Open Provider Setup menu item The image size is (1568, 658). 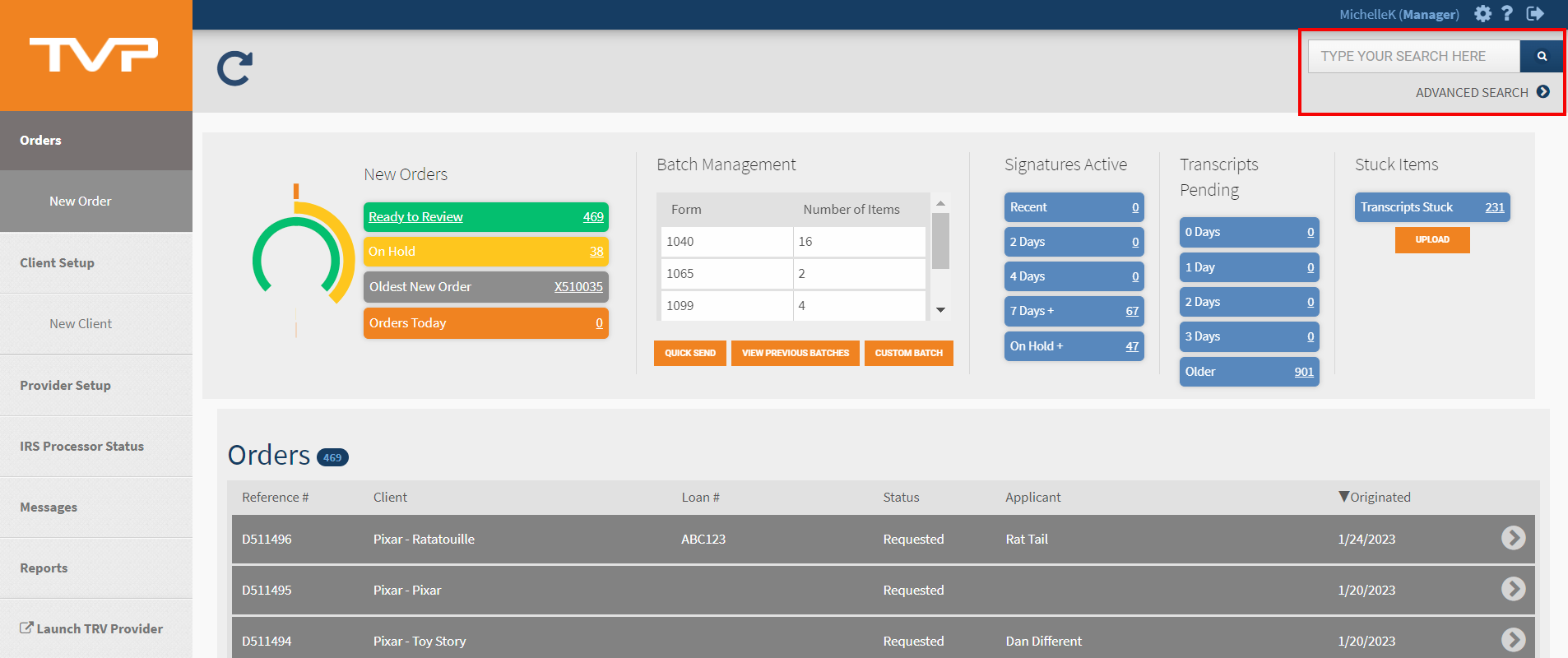[x=96, y=386]
